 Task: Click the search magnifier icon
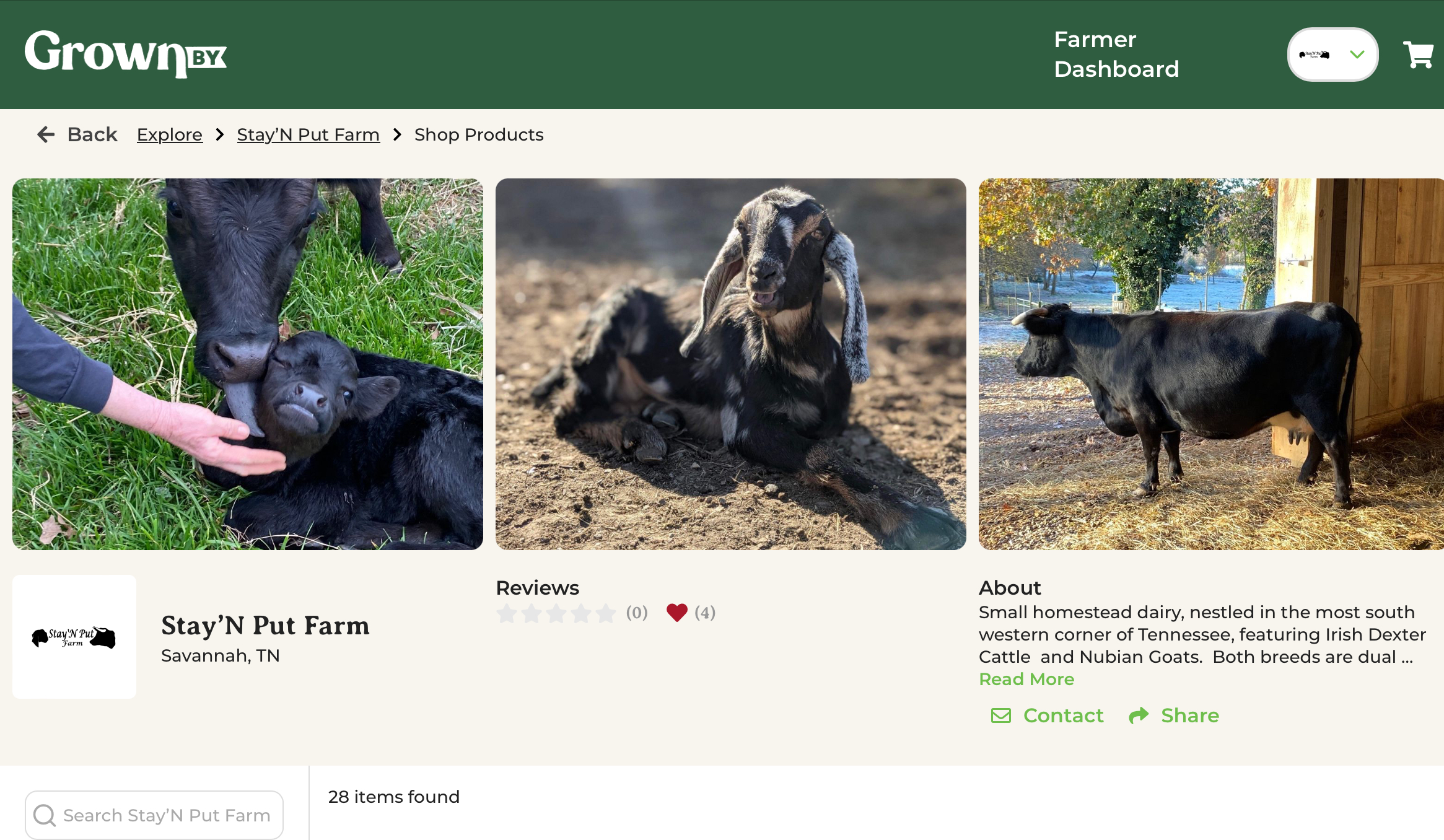point(44,815)
